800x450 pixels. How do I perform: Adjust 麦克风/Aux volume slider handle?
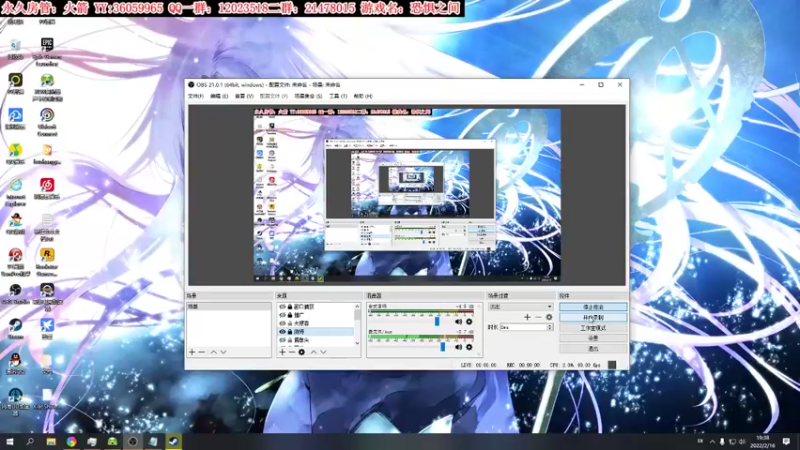(442, 347)
